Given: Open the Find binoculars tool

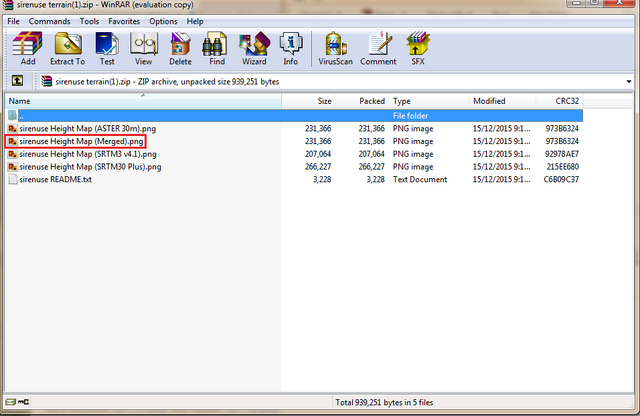Looking at the screenshot, I should click(216, 49).
